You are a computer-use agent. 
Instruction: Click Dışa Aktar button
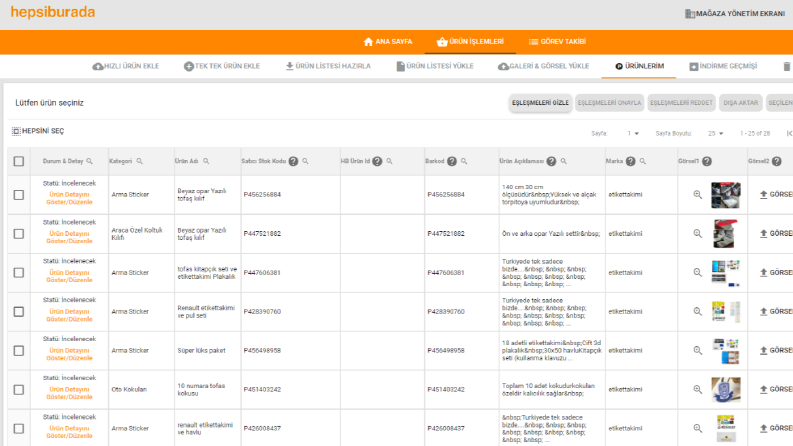[740, 103]
